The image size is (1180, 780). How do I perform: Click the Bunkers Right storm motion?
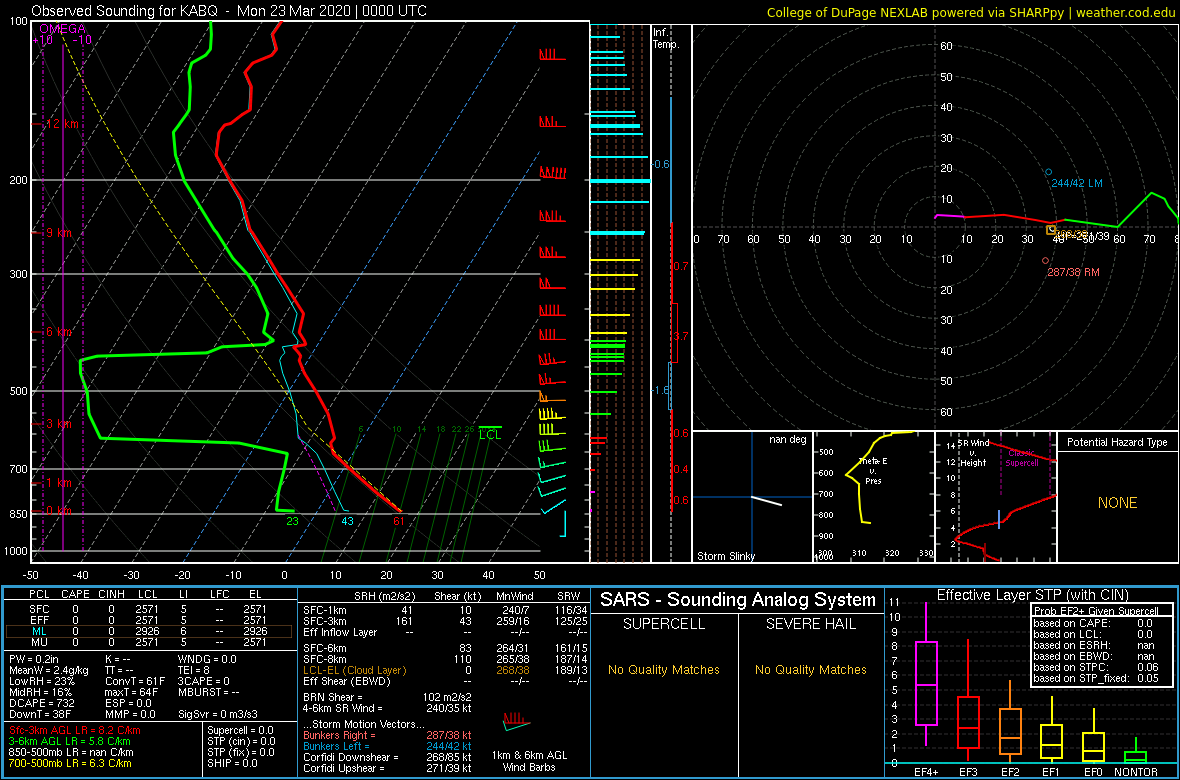pyautogui.click(x=387, y=734)
